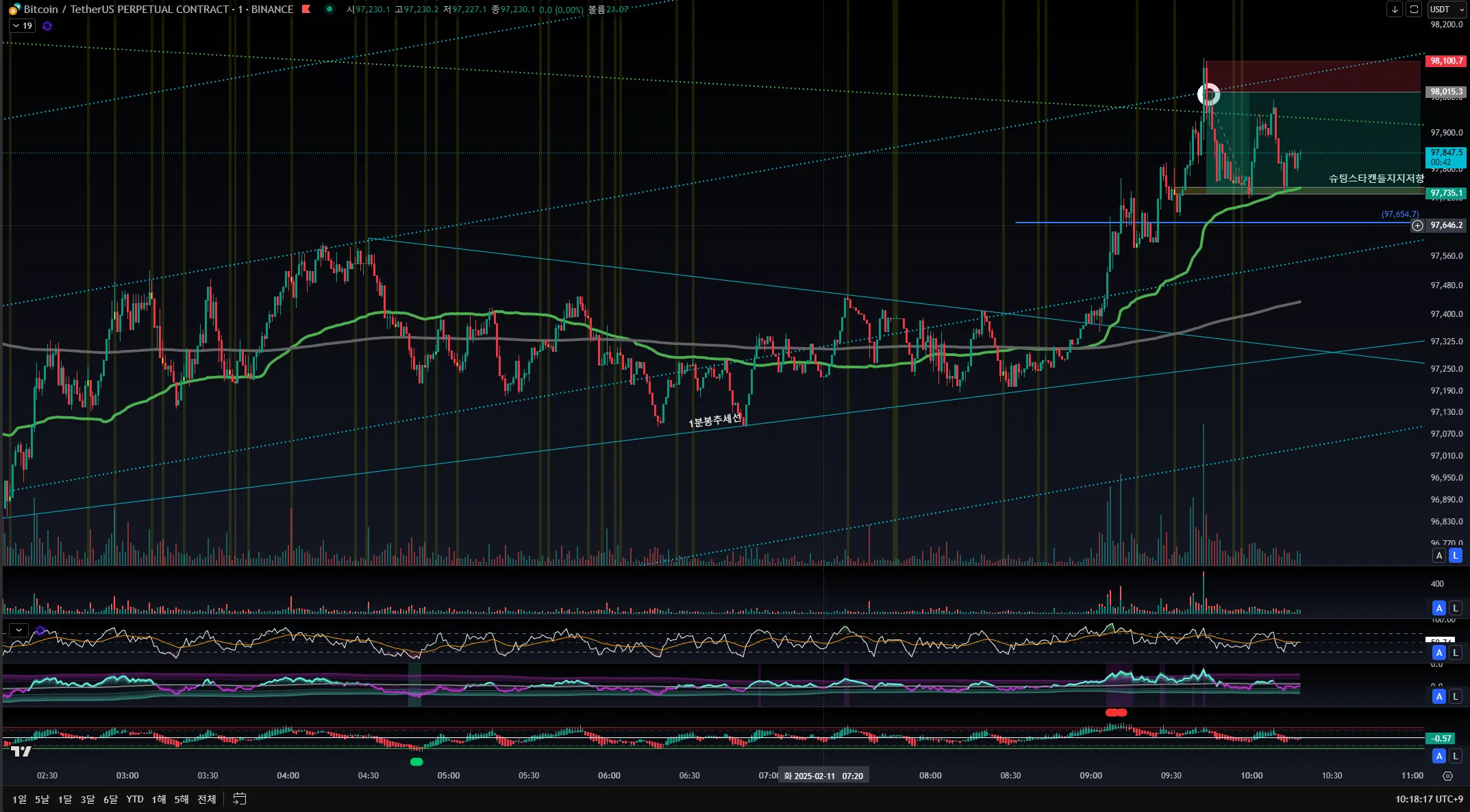The width and height of the screenshot is (1470, 812).
Task: Toggle log scale L on volume pane
Action: click(1456, 608)
